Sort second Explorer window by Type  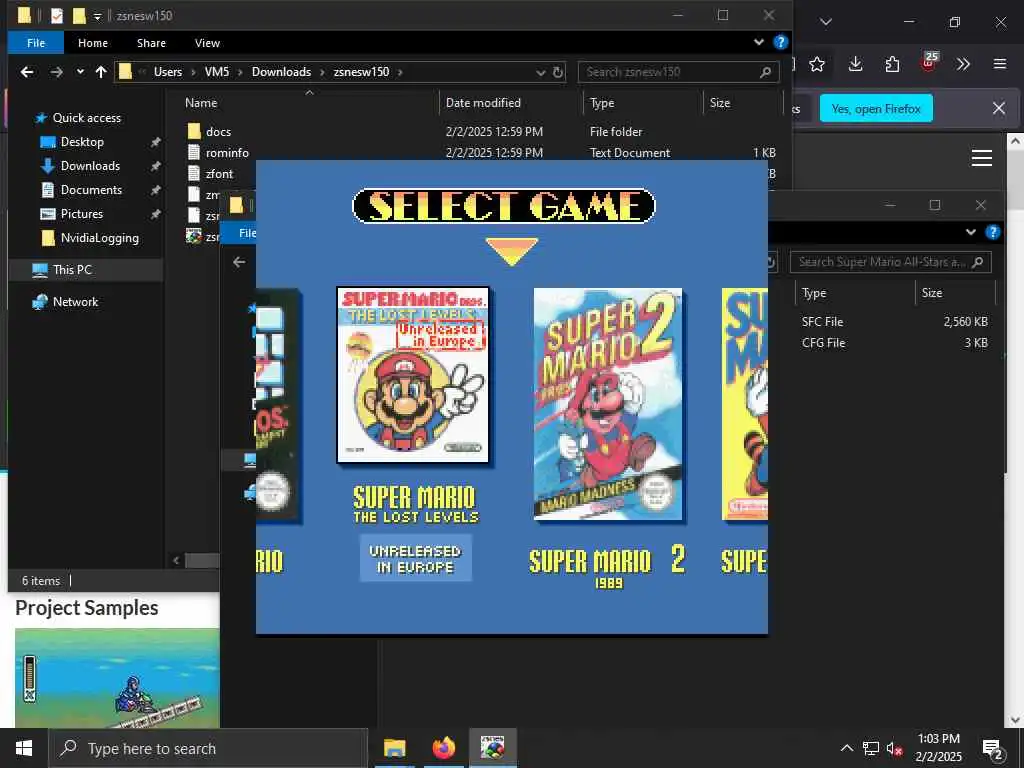click(814, 293)
